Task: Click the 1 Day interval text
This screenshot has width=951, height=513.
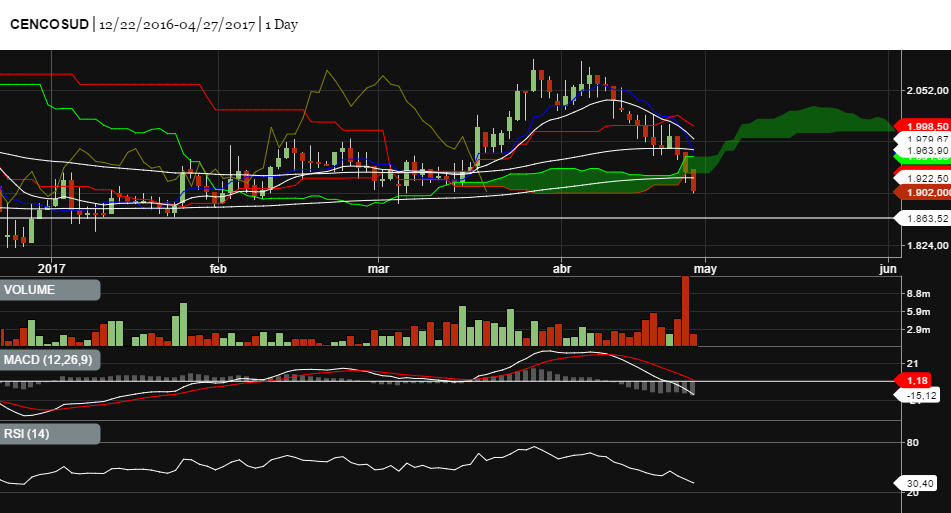Action: click(x=281, y=25)
